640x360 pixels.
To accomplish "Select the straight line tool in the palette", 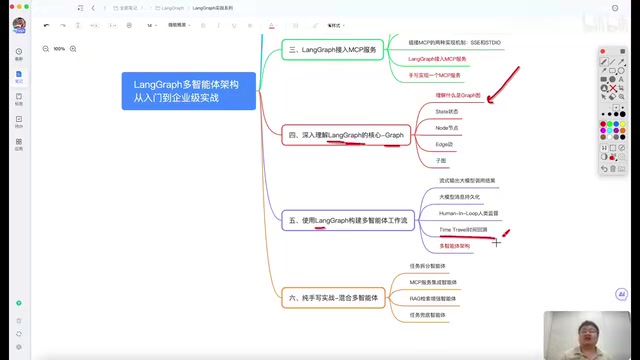I will tap(613, 62).
